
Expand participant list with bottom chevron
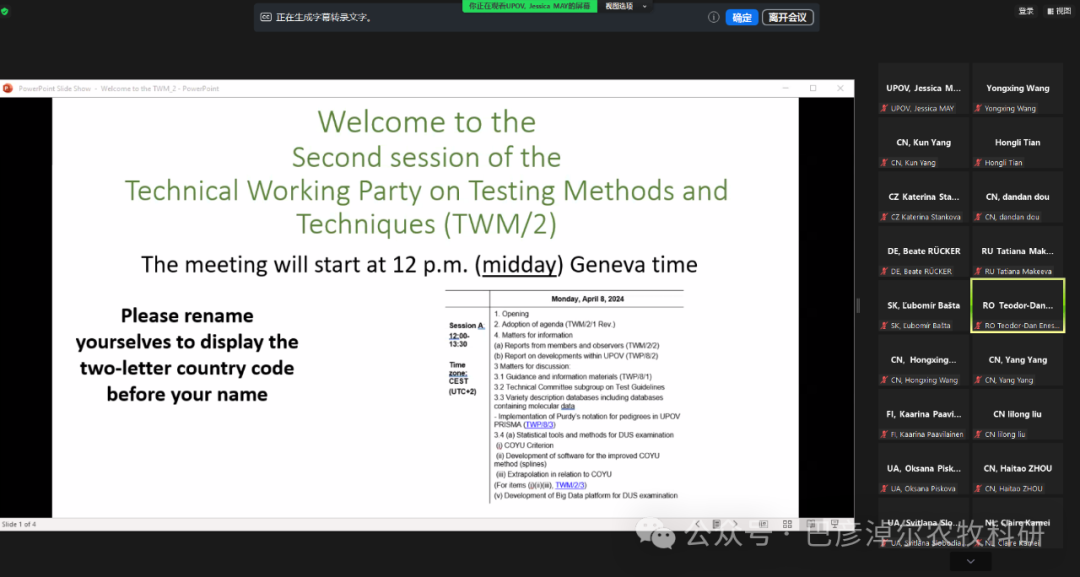pyautogui.click(x=969, y=562)
